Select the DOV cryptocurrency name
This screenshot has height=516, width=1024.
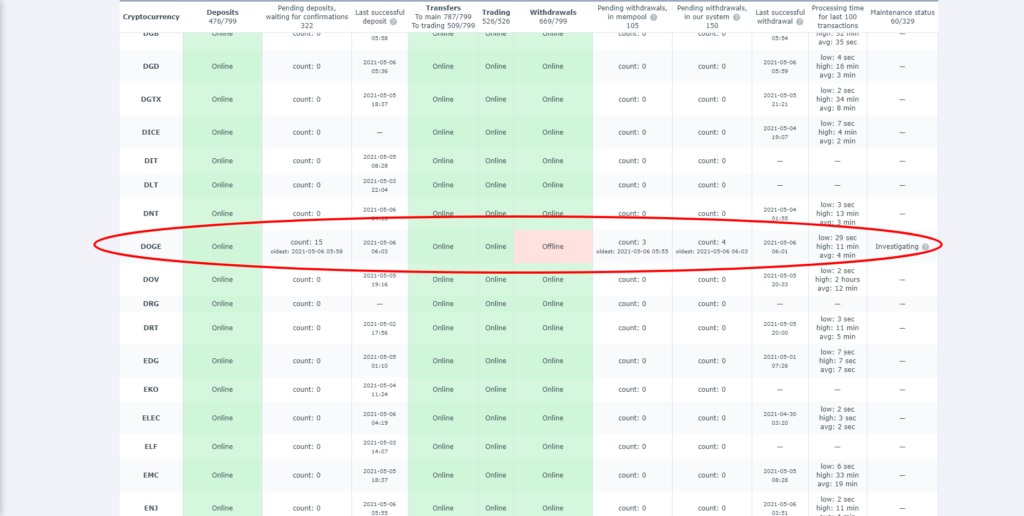151,280
